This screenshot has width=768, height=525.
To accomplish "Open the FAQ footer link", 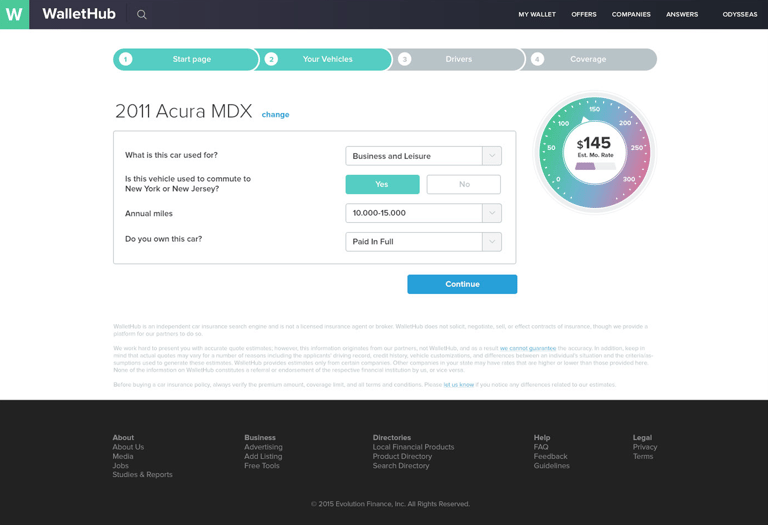I will coord(541,447).
